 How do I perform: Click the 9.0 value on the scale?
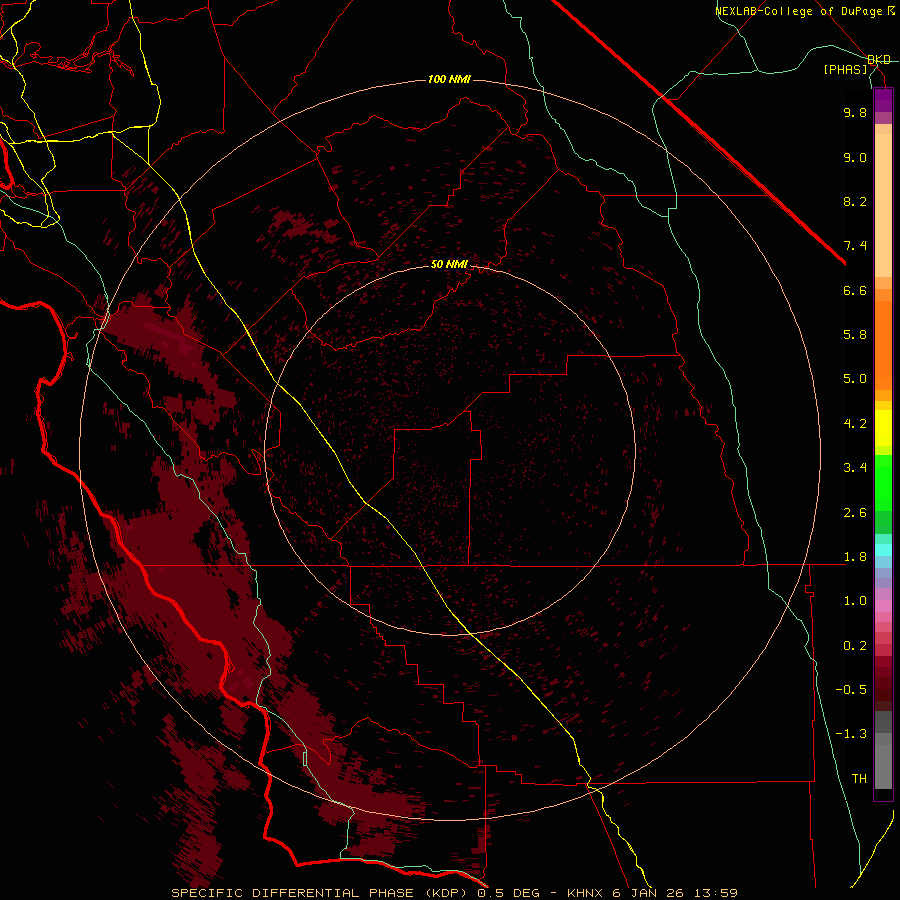pyautogui.click(x=855, y=157)
